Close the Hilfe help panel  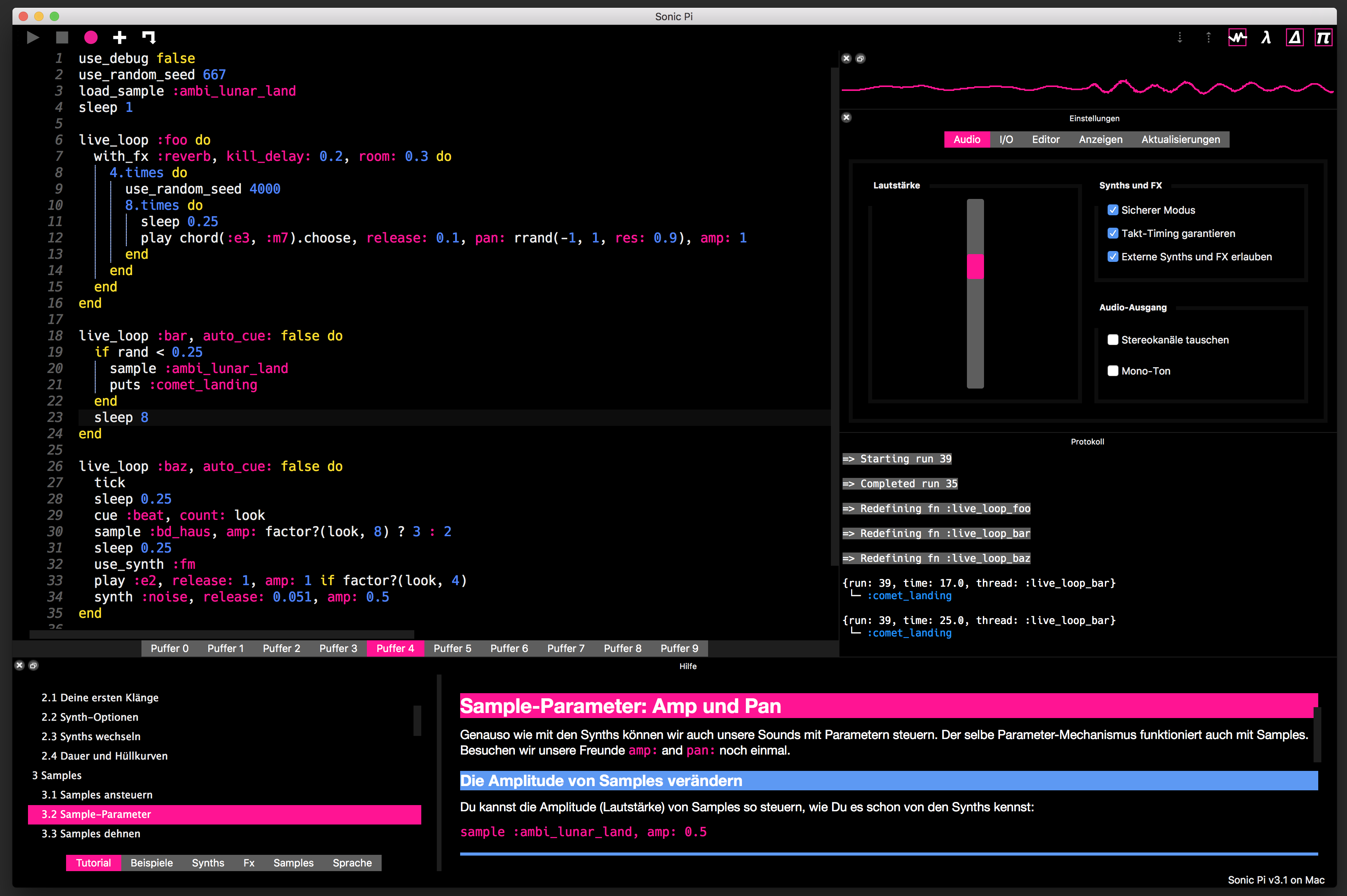19,665
